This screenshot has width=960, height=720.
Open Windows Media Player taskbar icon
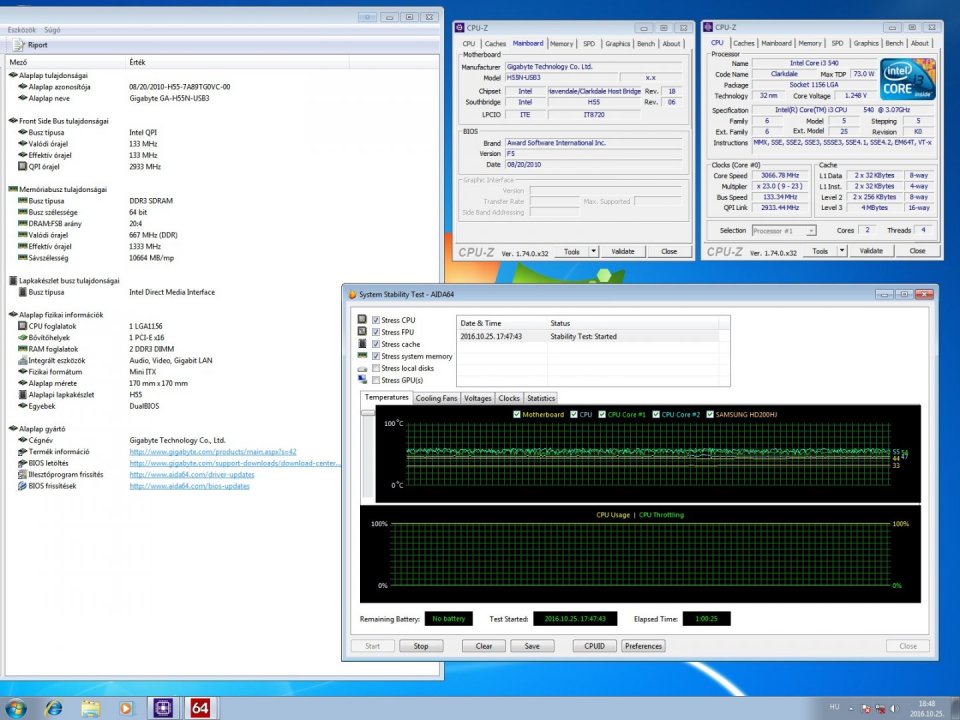126,708
